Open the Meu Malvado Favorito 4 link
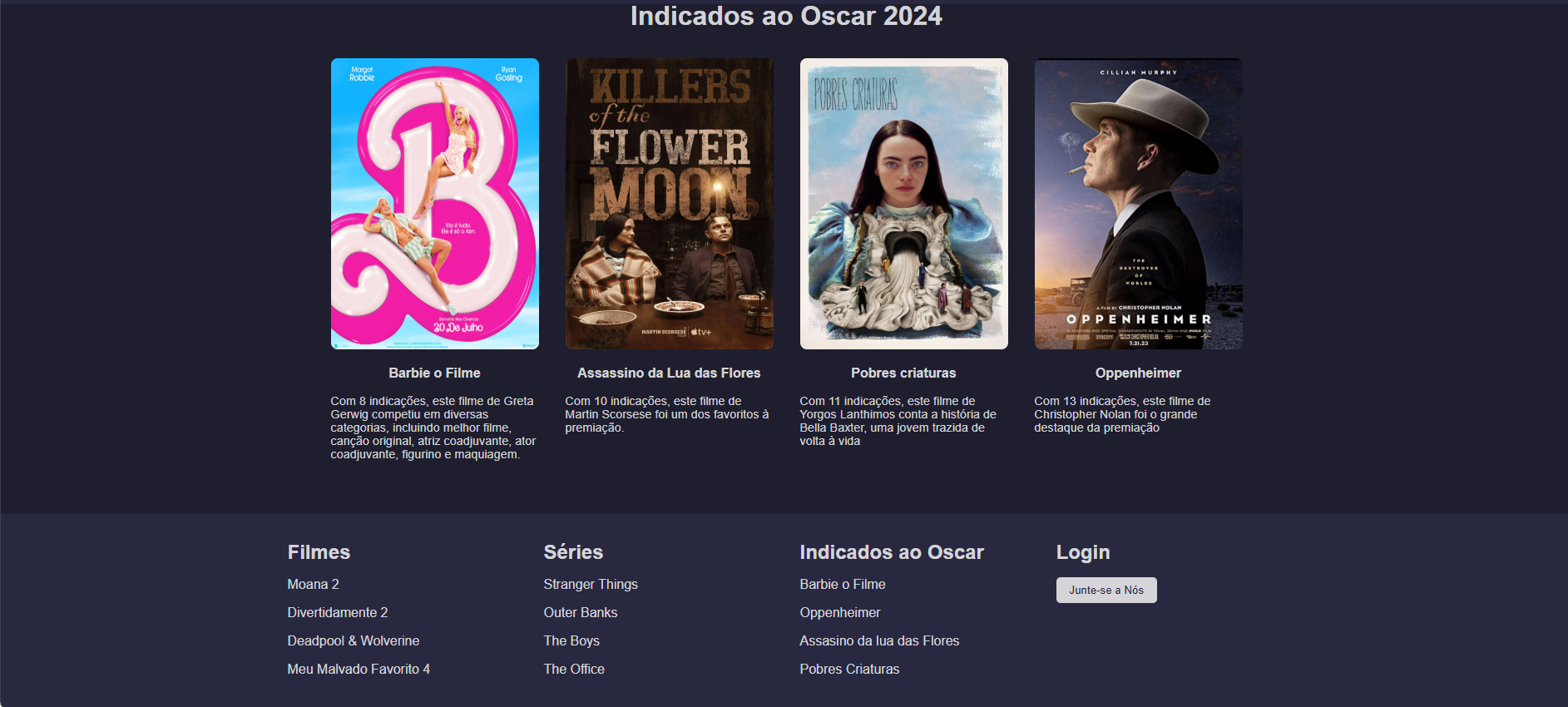 point(359,669)
